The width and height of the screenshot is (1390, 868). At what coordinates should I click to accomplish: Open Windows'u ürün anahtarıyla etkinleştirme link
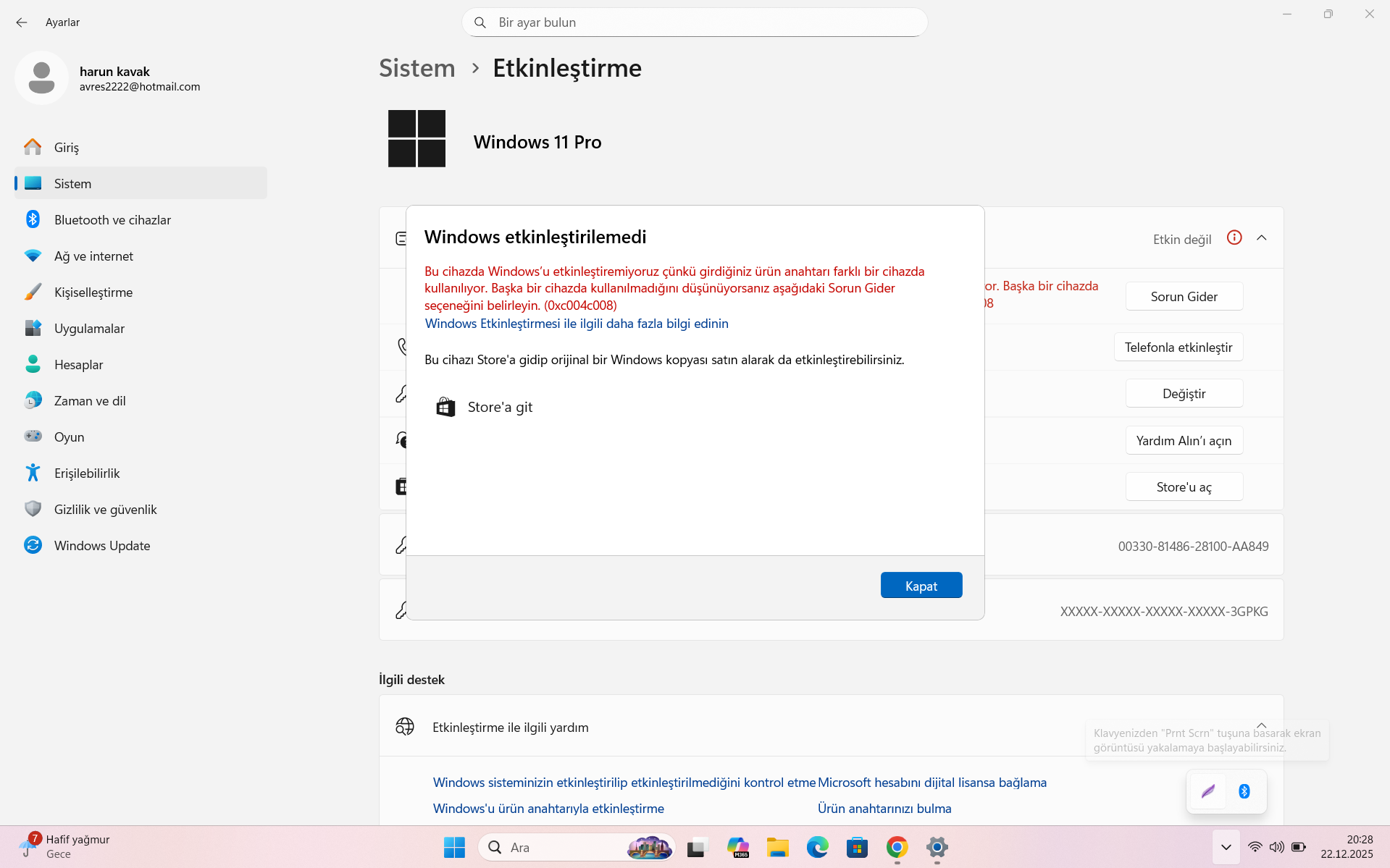tap(548, 809)
